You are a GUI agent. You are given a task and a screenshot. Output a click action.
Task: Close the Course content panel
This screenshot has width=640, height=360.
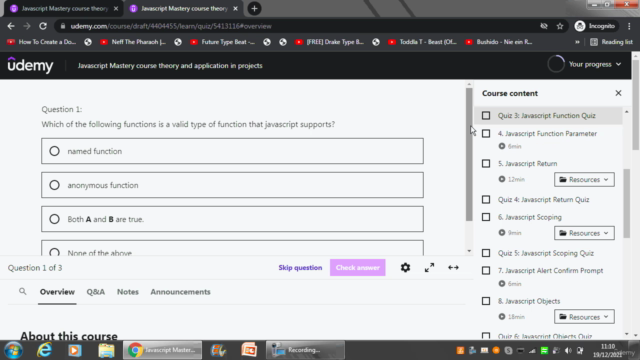tap(618, 93)
